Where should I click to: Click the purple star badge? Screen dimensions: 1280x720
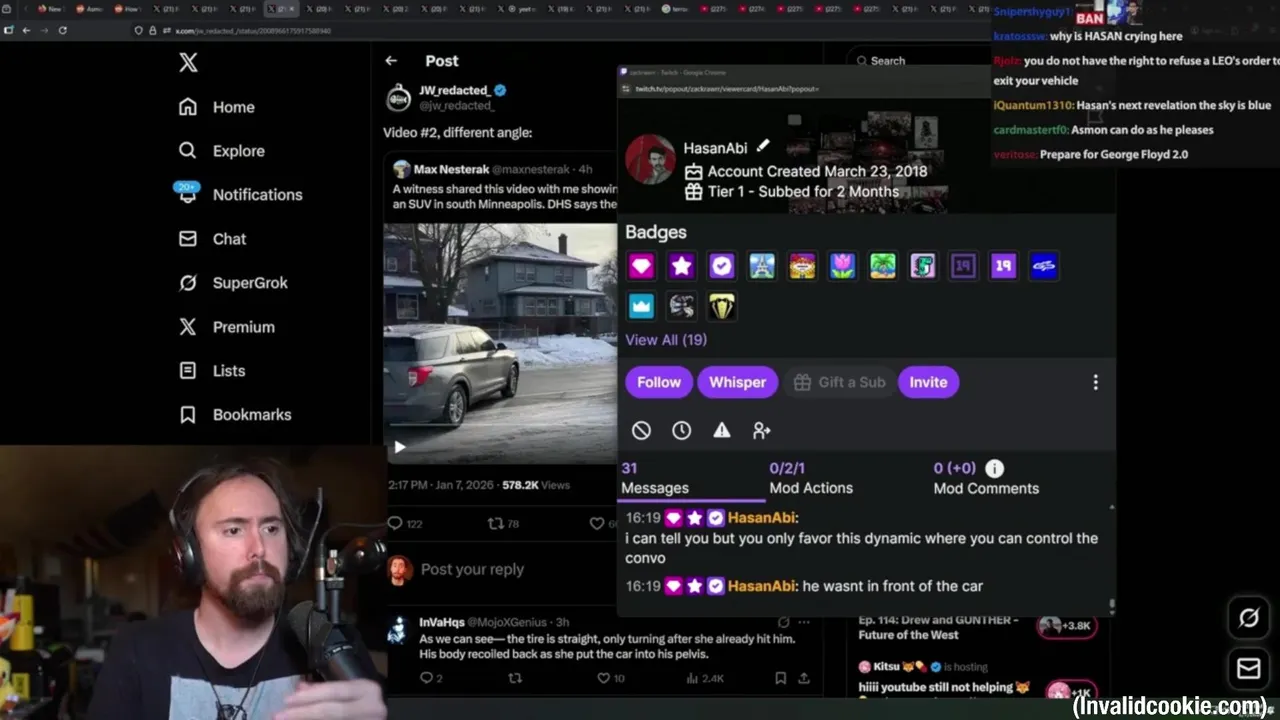681,266
